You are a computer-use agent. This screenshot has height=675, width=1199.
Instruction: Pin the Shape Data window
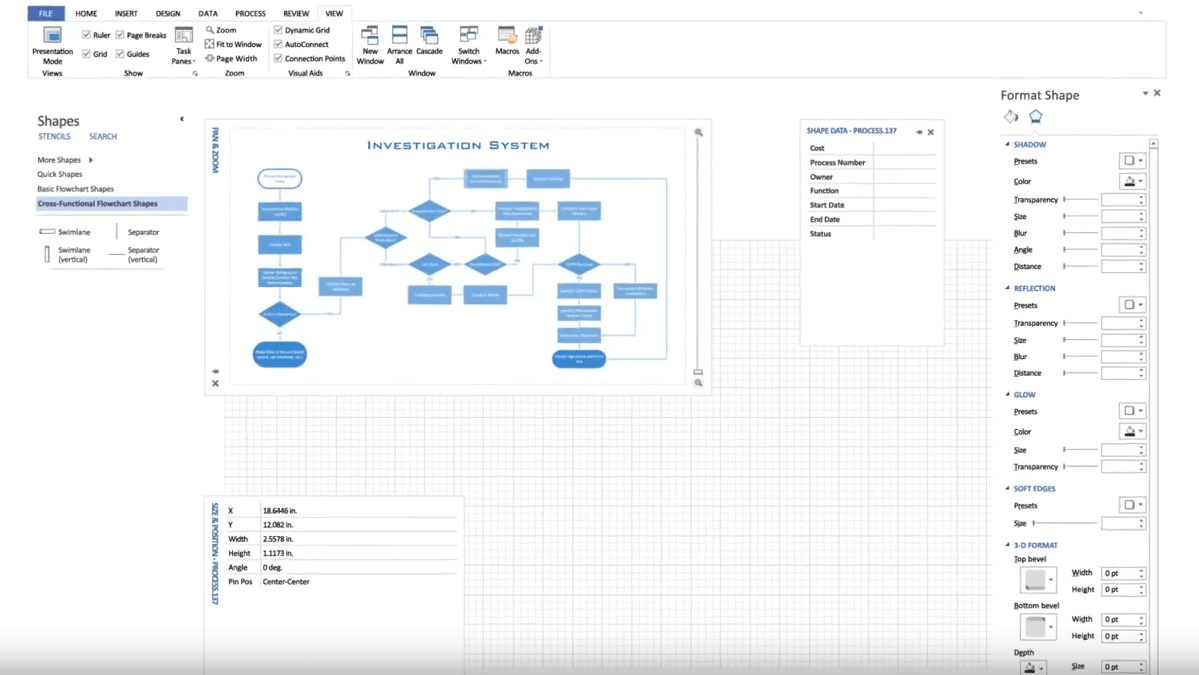[918, 132]
